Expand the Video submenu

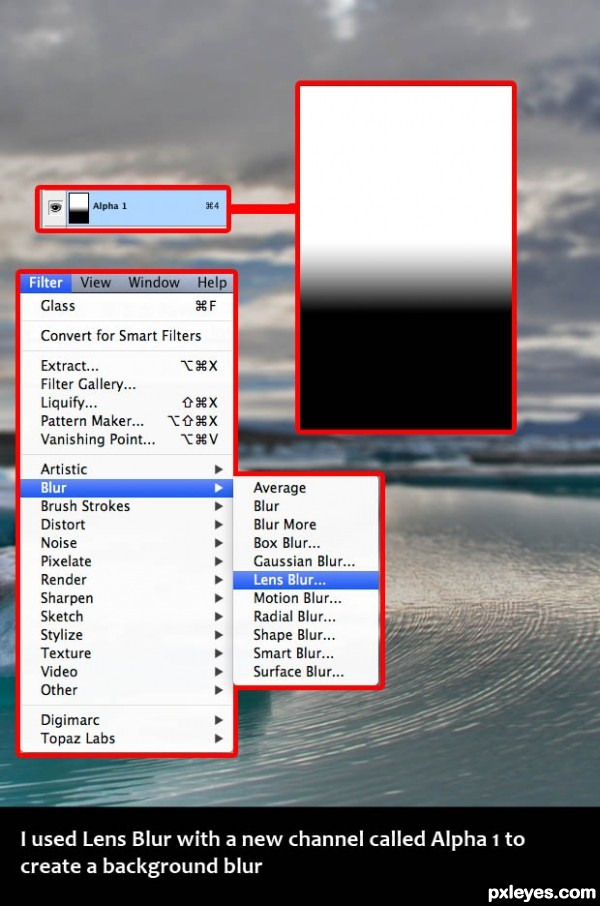[127, 671]
